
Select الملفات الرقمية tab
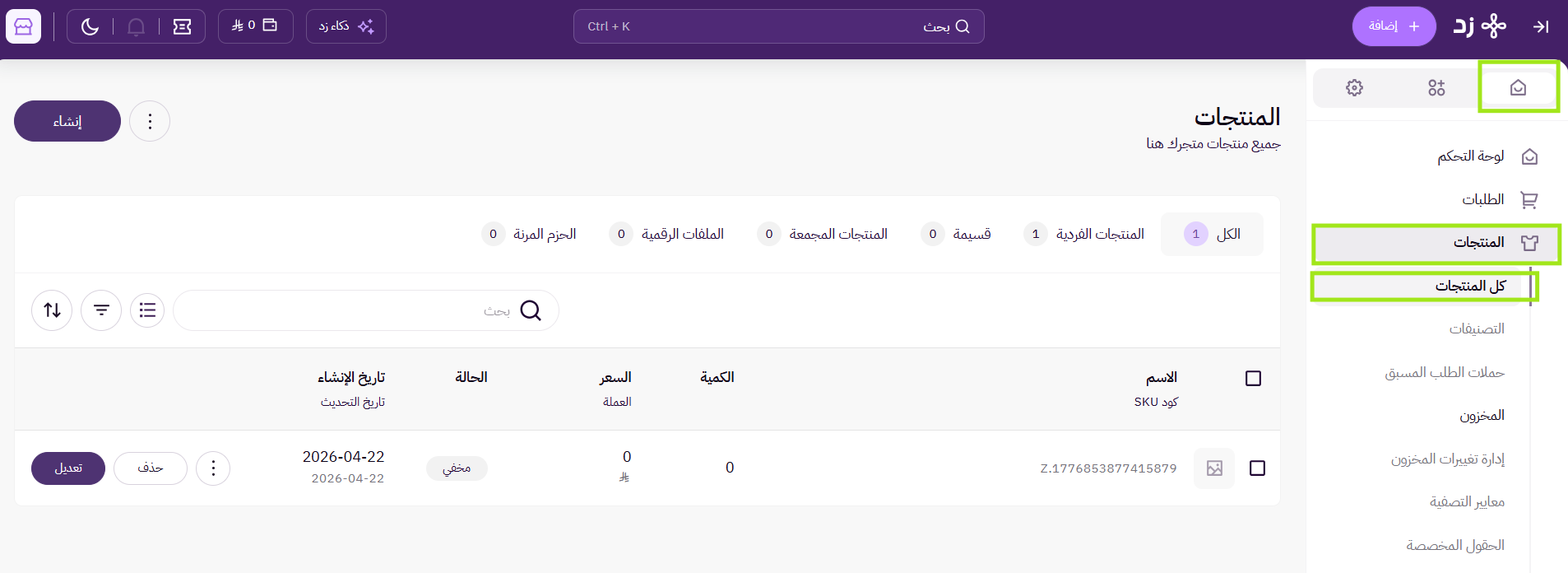666,234
